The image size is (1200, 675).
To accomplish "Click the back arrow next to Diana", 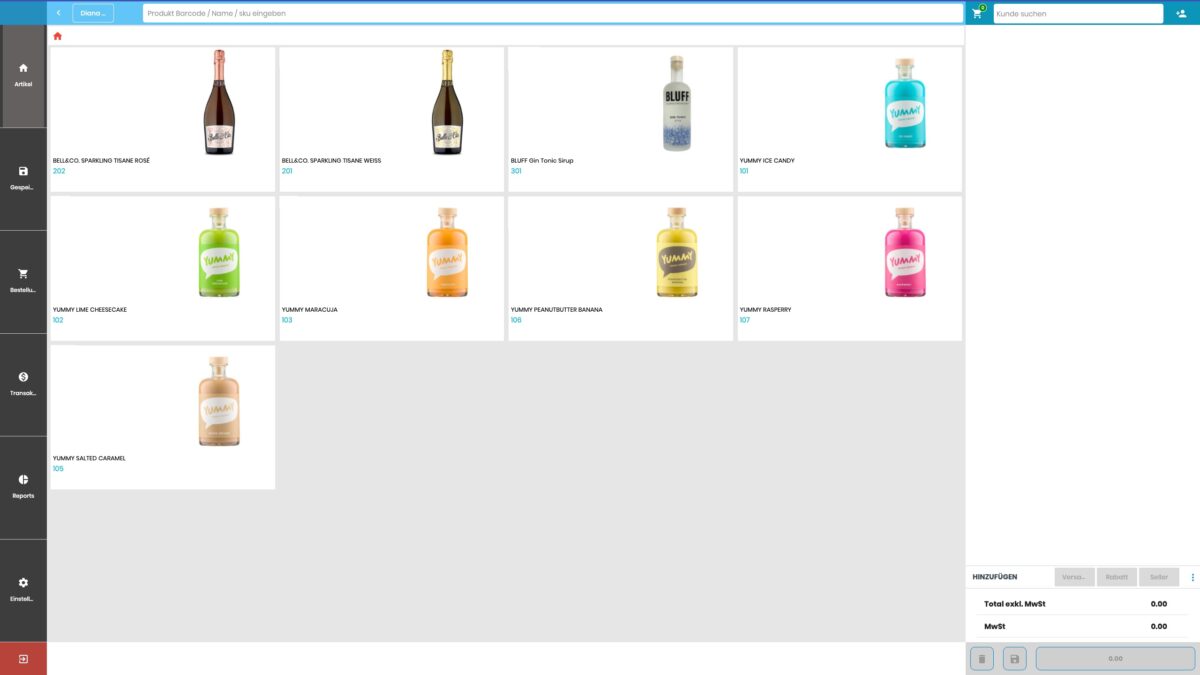I will click(59, 13).
